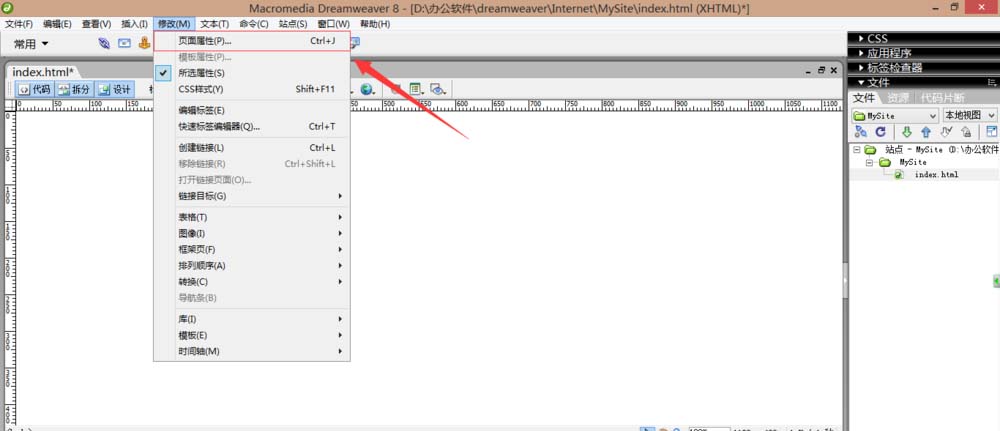The height and width of the screenshot is (431, 1000).
Task: Click the green panel collapse arrow at right edge
Action: tap(996, 281)
